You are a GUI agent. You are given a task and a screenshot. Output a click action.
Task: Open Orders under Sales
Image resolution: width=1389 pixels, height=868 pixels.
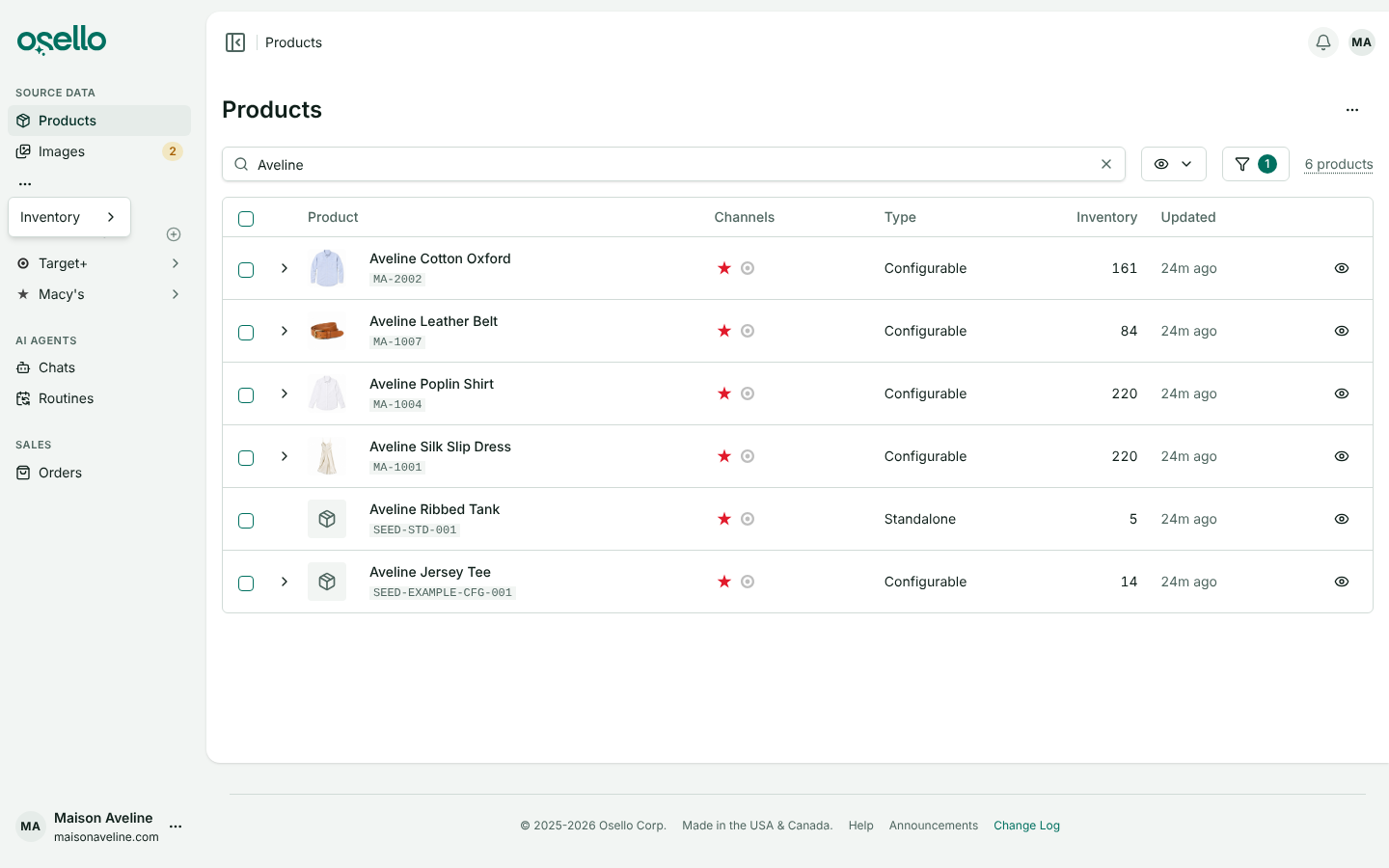pyautogui.click(x=99, y=473)
